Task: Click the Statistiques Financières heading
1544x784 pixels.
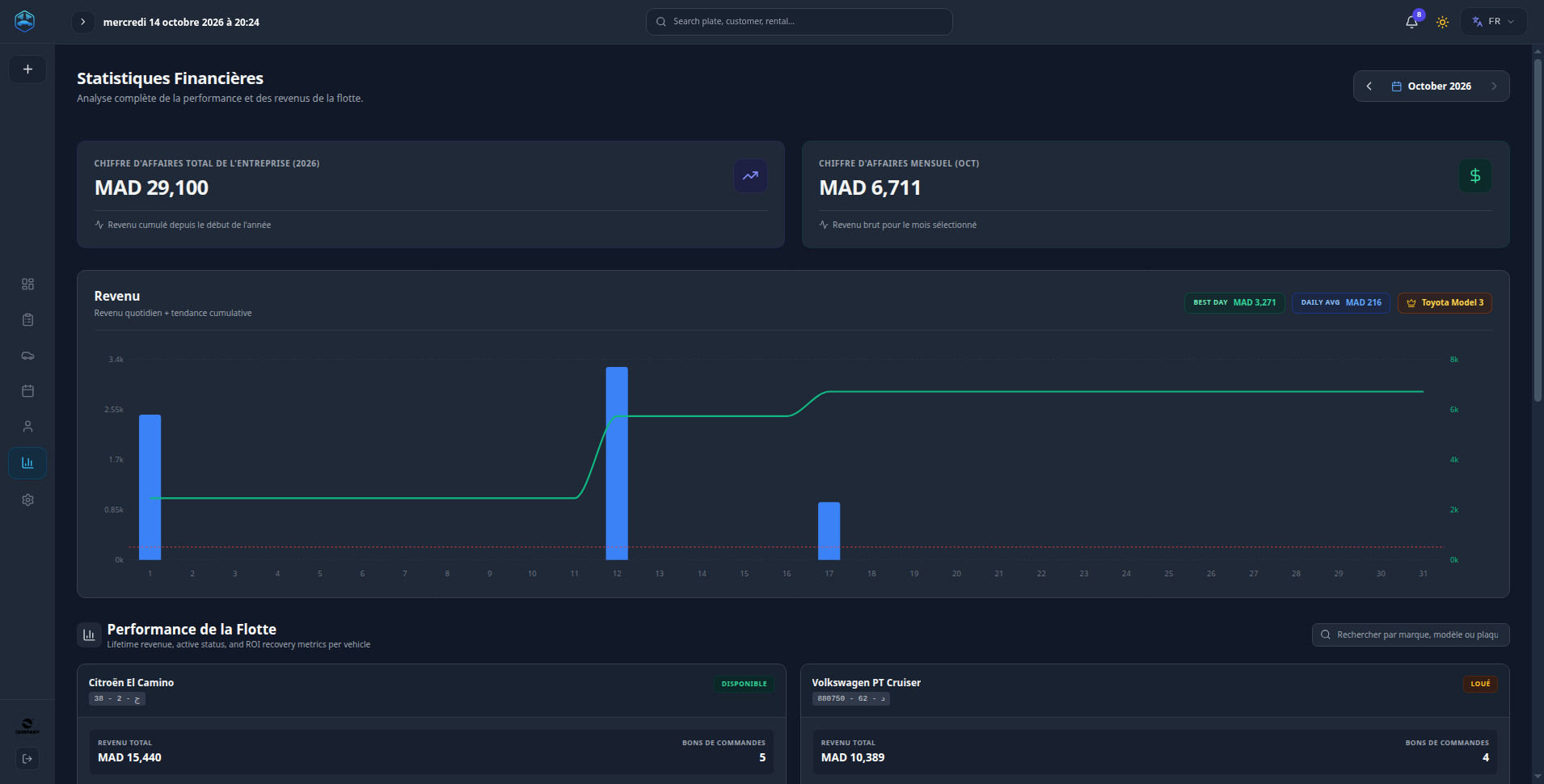Action: tap(170, 78)
